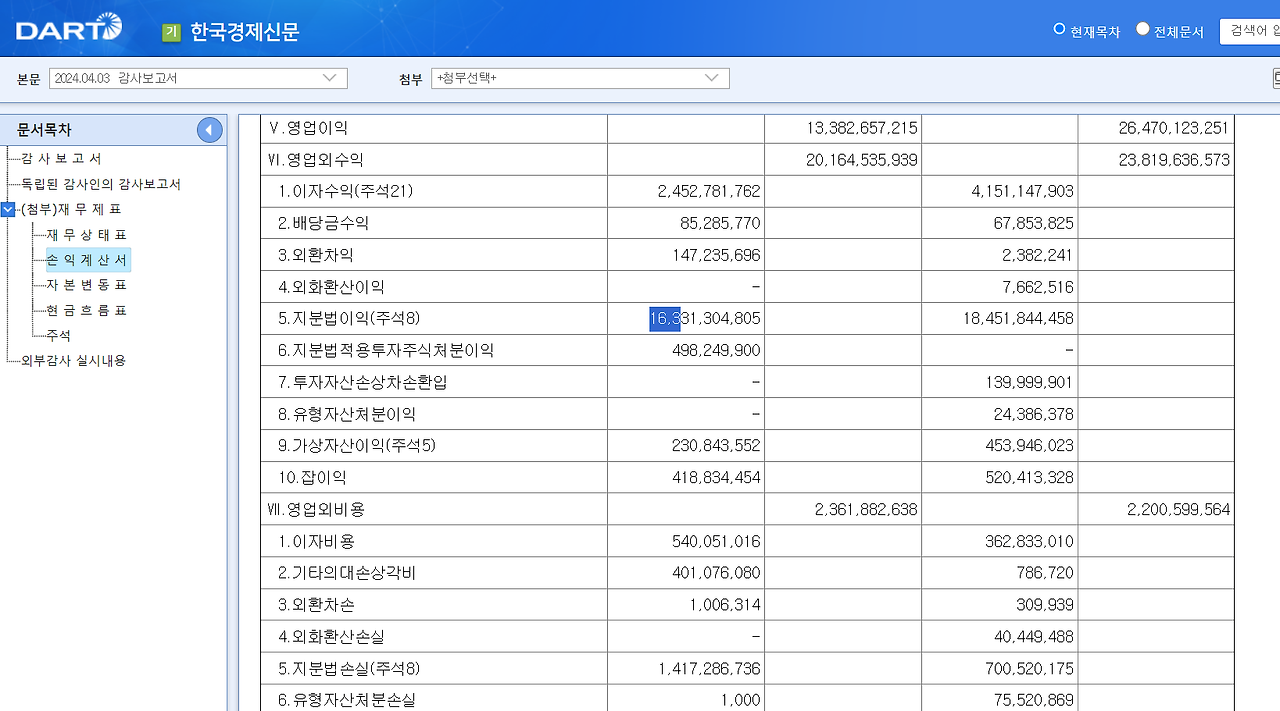Viewport: 1280px width, 711px height.
Task: Open 주석 in the document tree
Action: [58, 335]
